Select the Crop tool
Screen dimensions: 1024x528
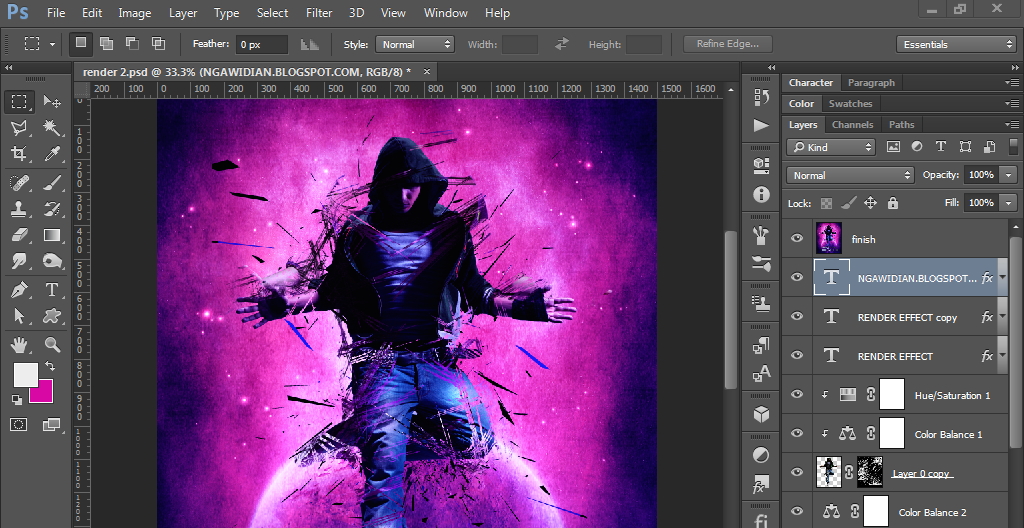[x=20, y=154]
